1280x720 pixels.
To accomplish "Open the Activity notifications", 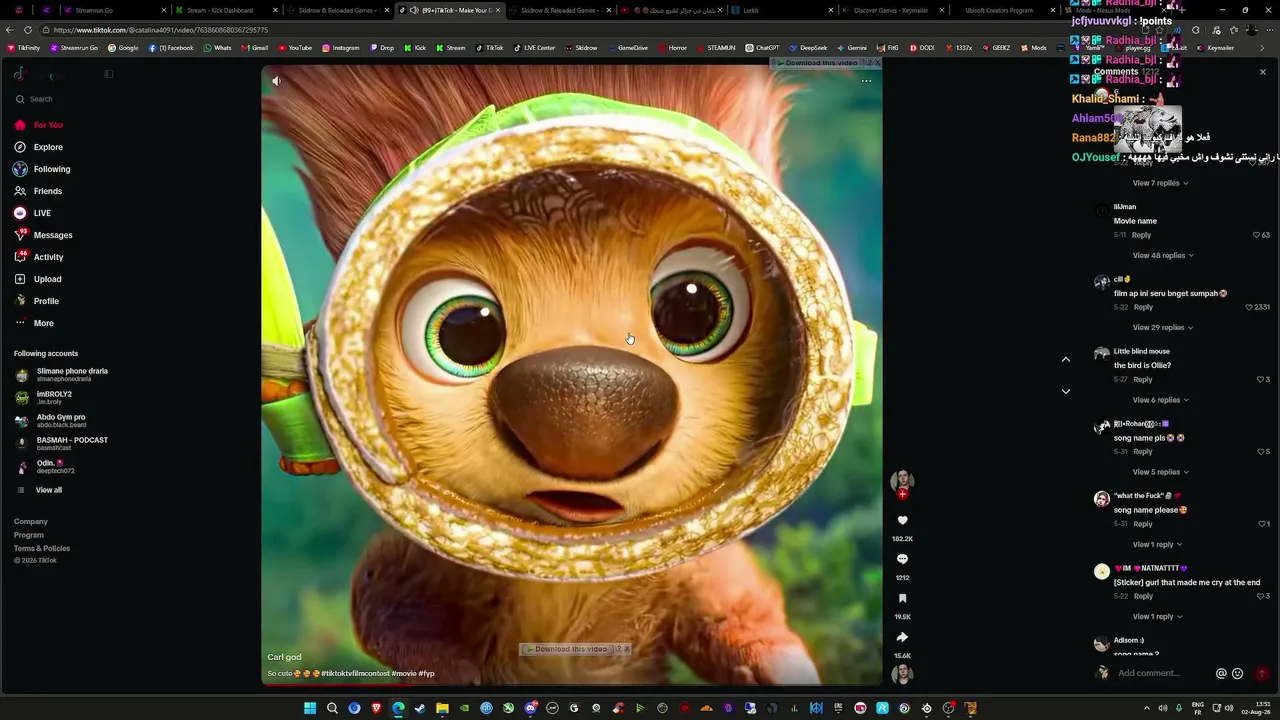I will pyautogui.click(x=38, y=257).
